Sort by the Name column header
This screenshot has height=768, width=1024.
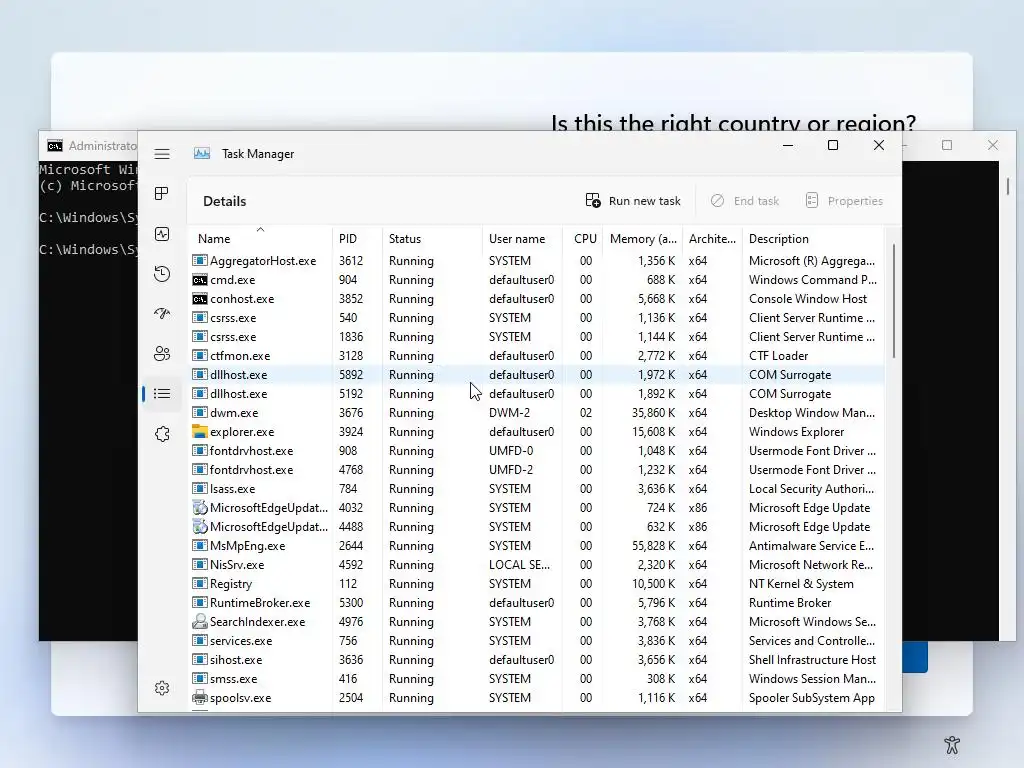point(260,238)
